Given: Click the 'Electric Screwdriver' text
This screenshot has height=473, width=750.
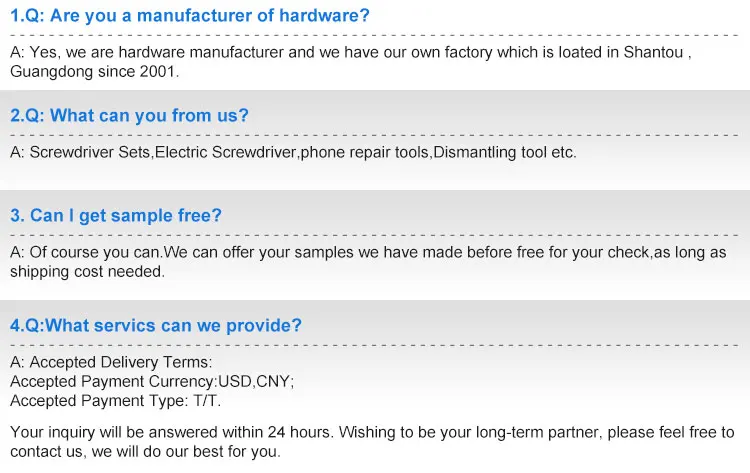Looking at the screenshot, I should point(226,153).
